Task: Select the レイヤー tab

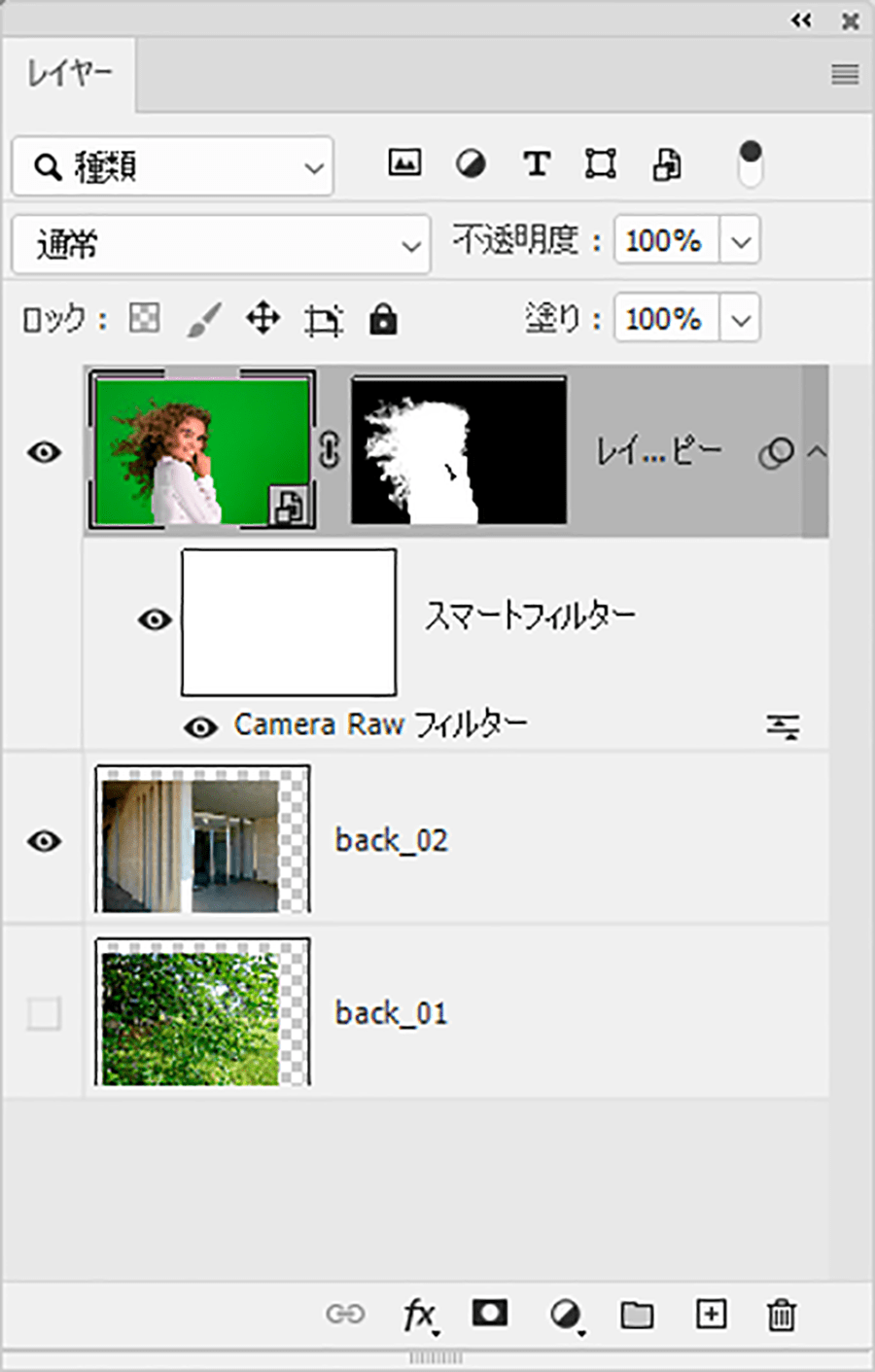Action: pyautogui.click(x=69, y=74)
